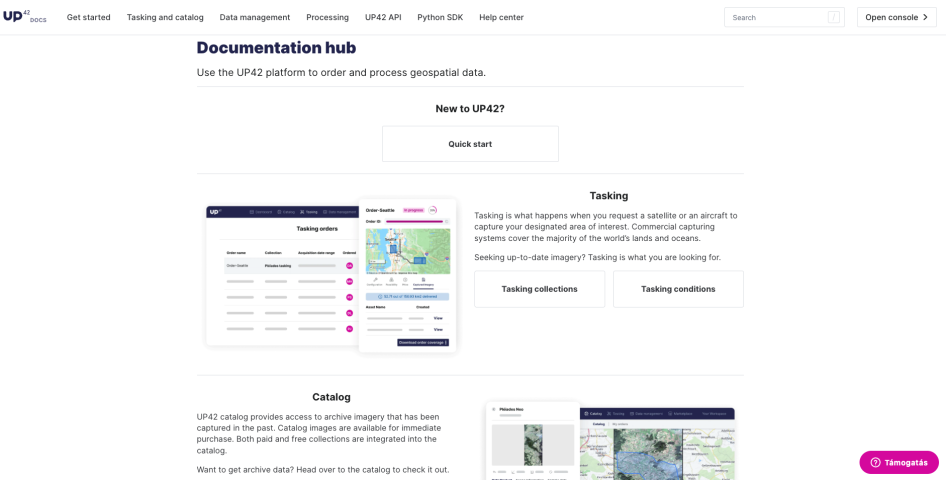
Task: Open the Tasking conditions card
Action: pos(678,289)
